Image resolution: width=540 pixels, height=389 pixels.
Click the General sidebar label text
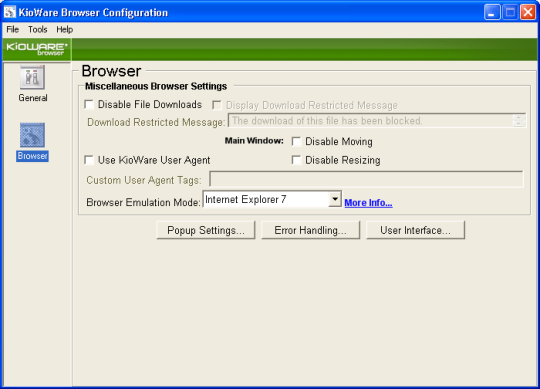click(33, 98)
